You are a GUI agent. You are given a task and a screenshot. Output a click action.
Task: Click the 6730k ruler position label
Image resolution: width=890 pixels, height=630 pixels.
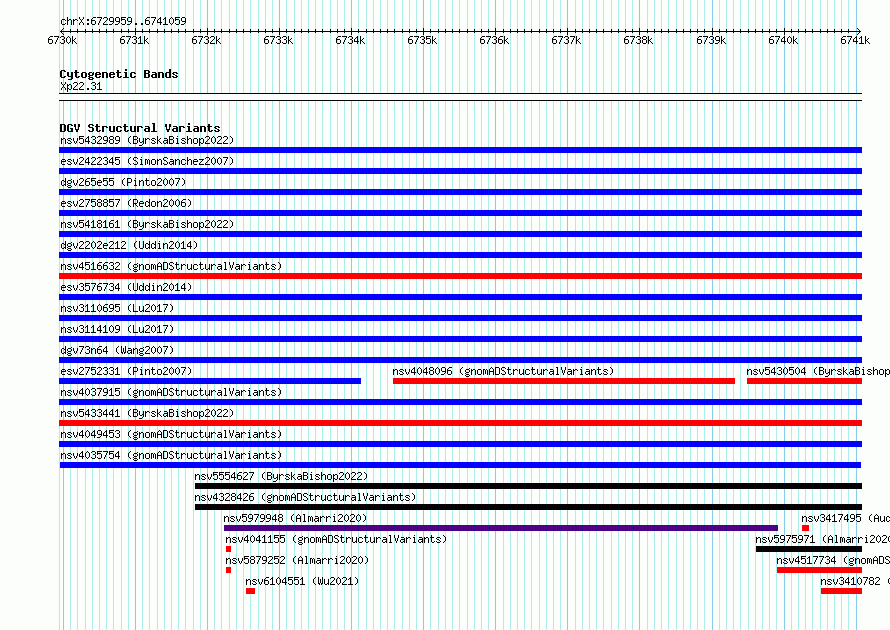point(62,40)
